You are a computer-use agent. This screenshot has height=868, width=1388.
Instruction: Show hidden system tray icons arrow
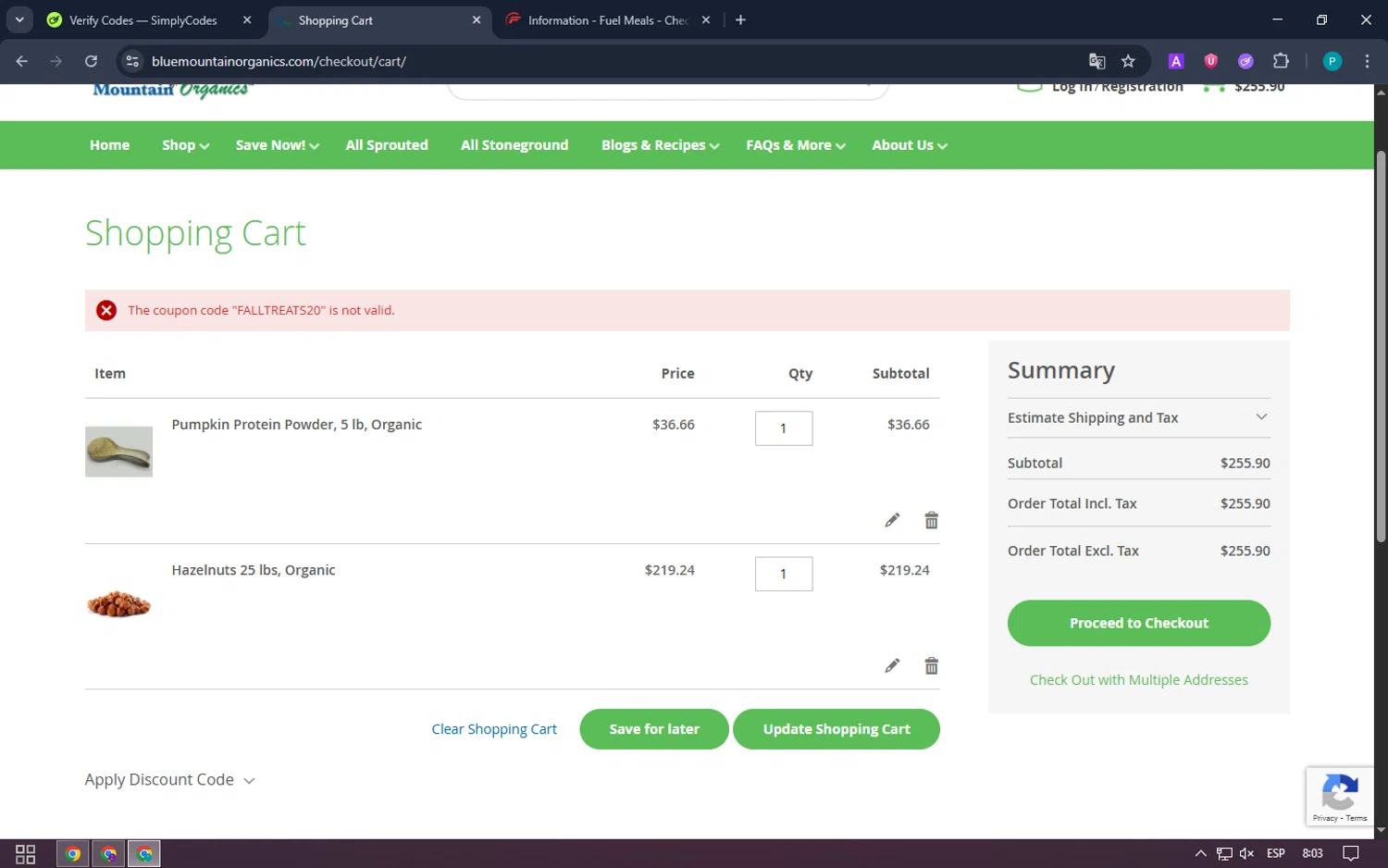point(1200,853)
